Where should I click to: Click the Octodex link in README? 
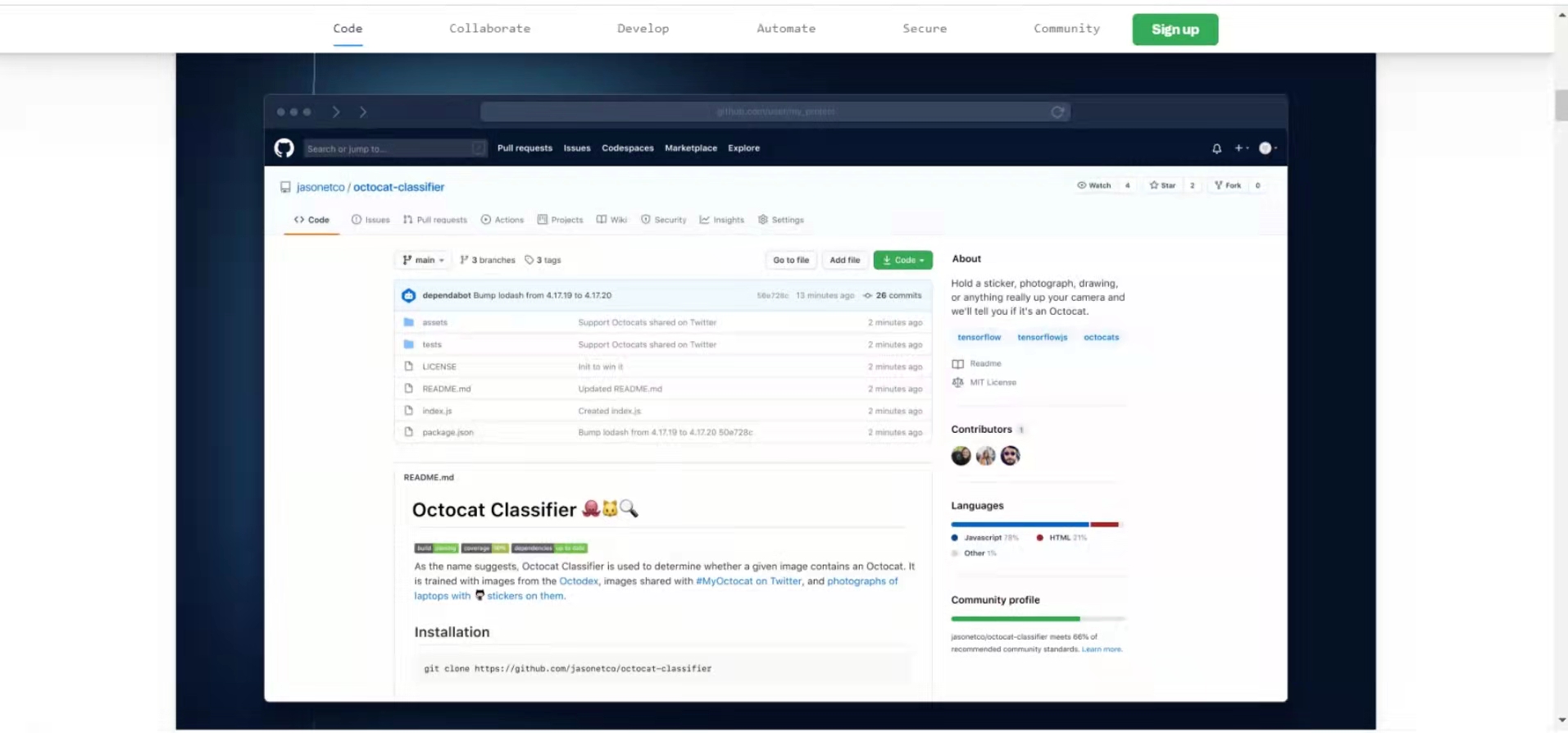(579, 581)
